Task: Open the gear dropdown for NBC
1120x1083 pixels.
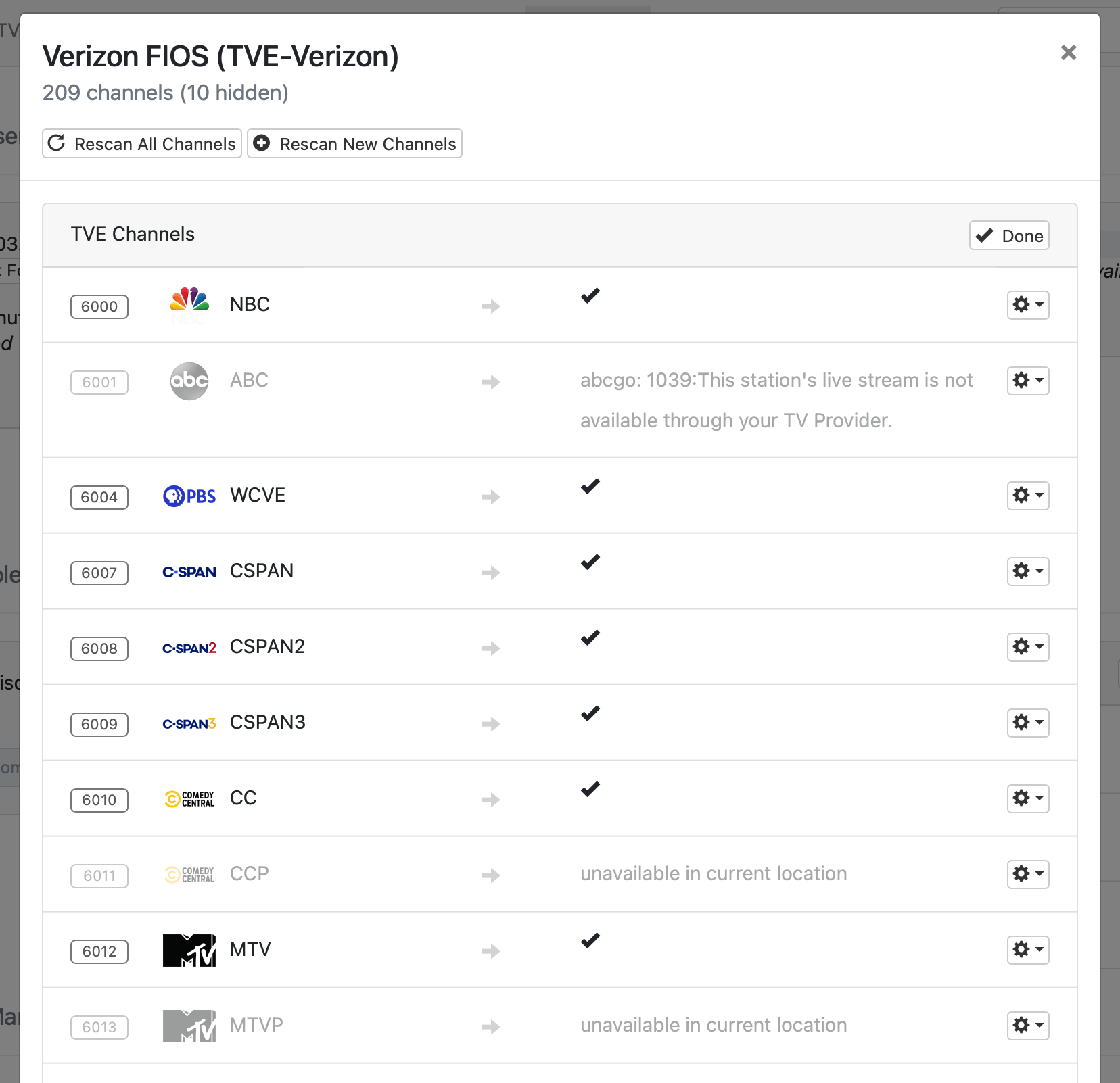Action: (1027, 305)
